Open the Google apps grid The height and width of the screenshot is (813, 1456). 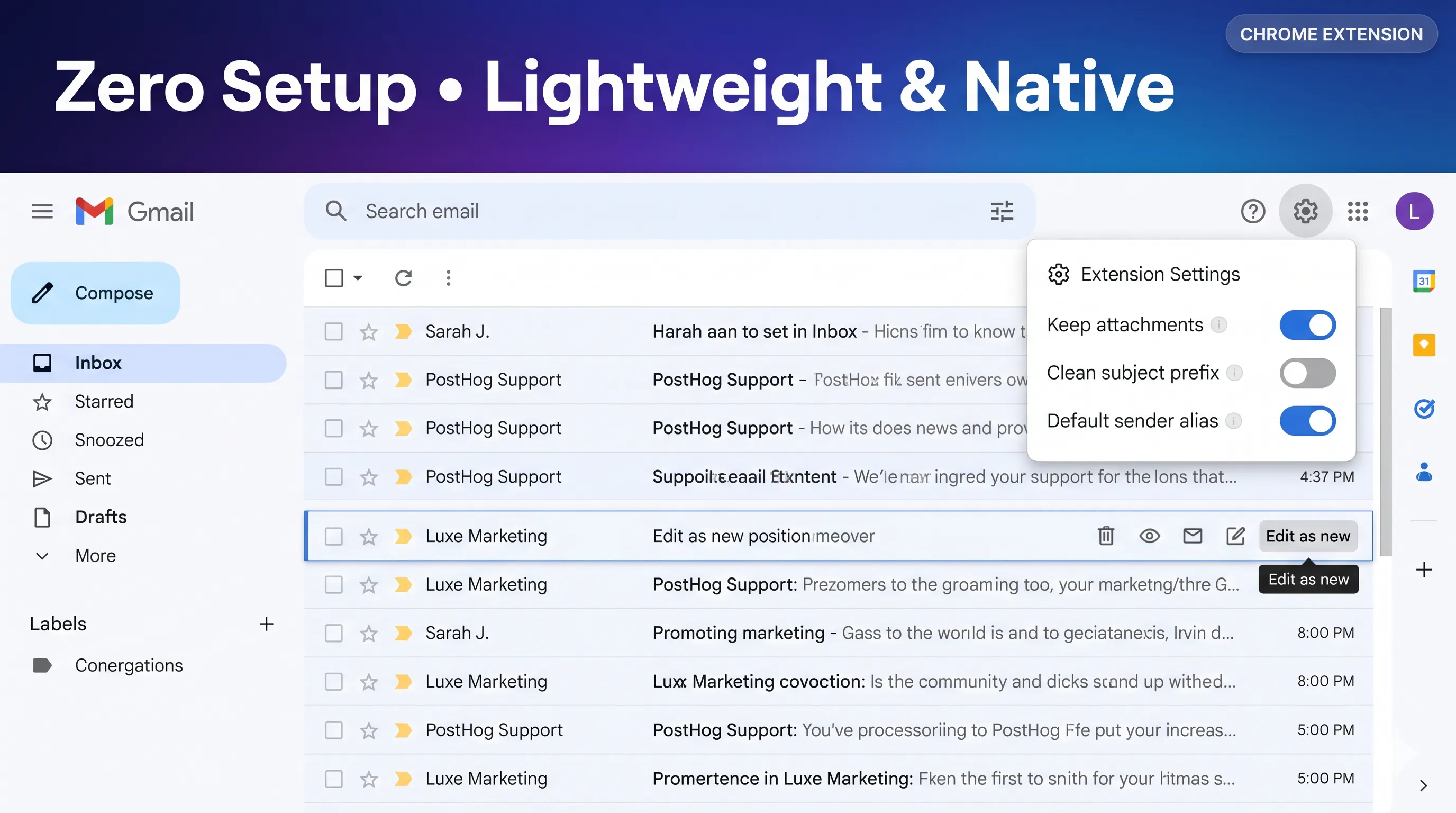tap(1358, 211)
